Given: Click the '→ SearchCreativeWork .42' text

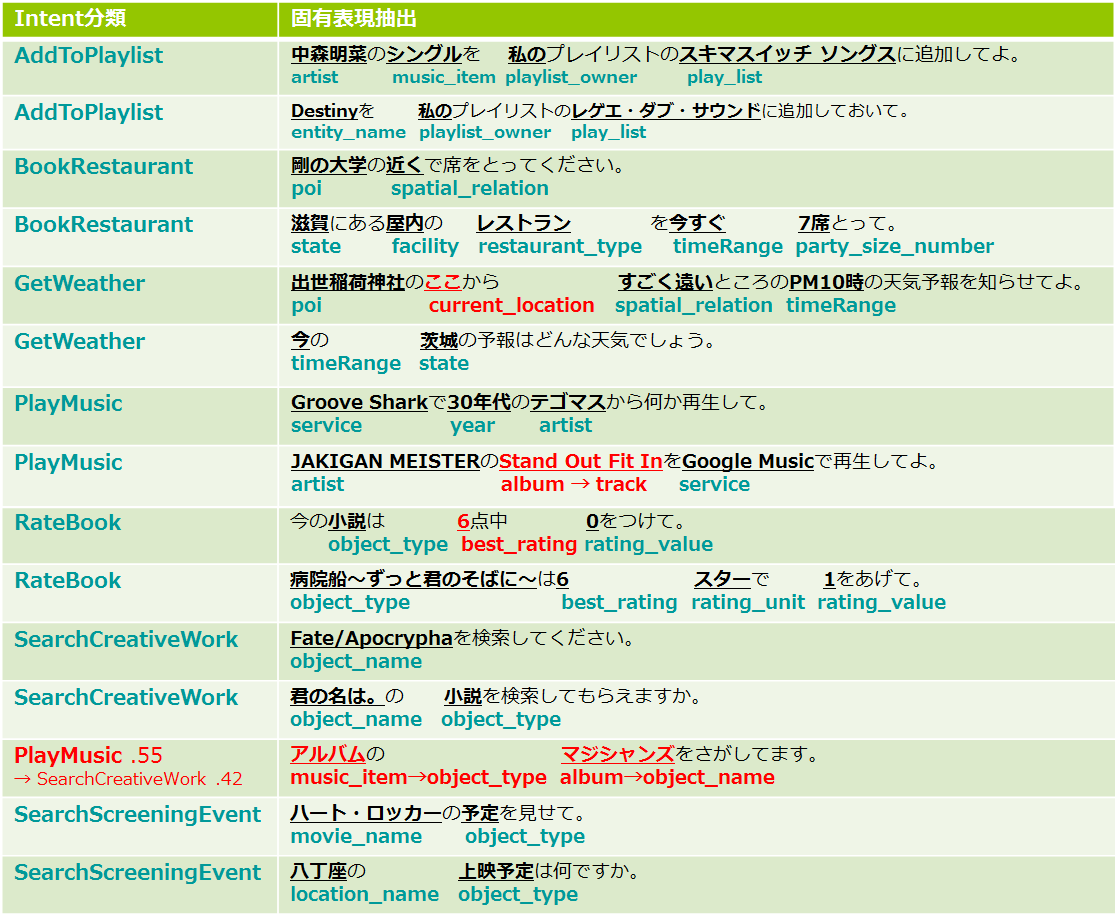Looking at the screenshot, I should [x=128, y=779].
